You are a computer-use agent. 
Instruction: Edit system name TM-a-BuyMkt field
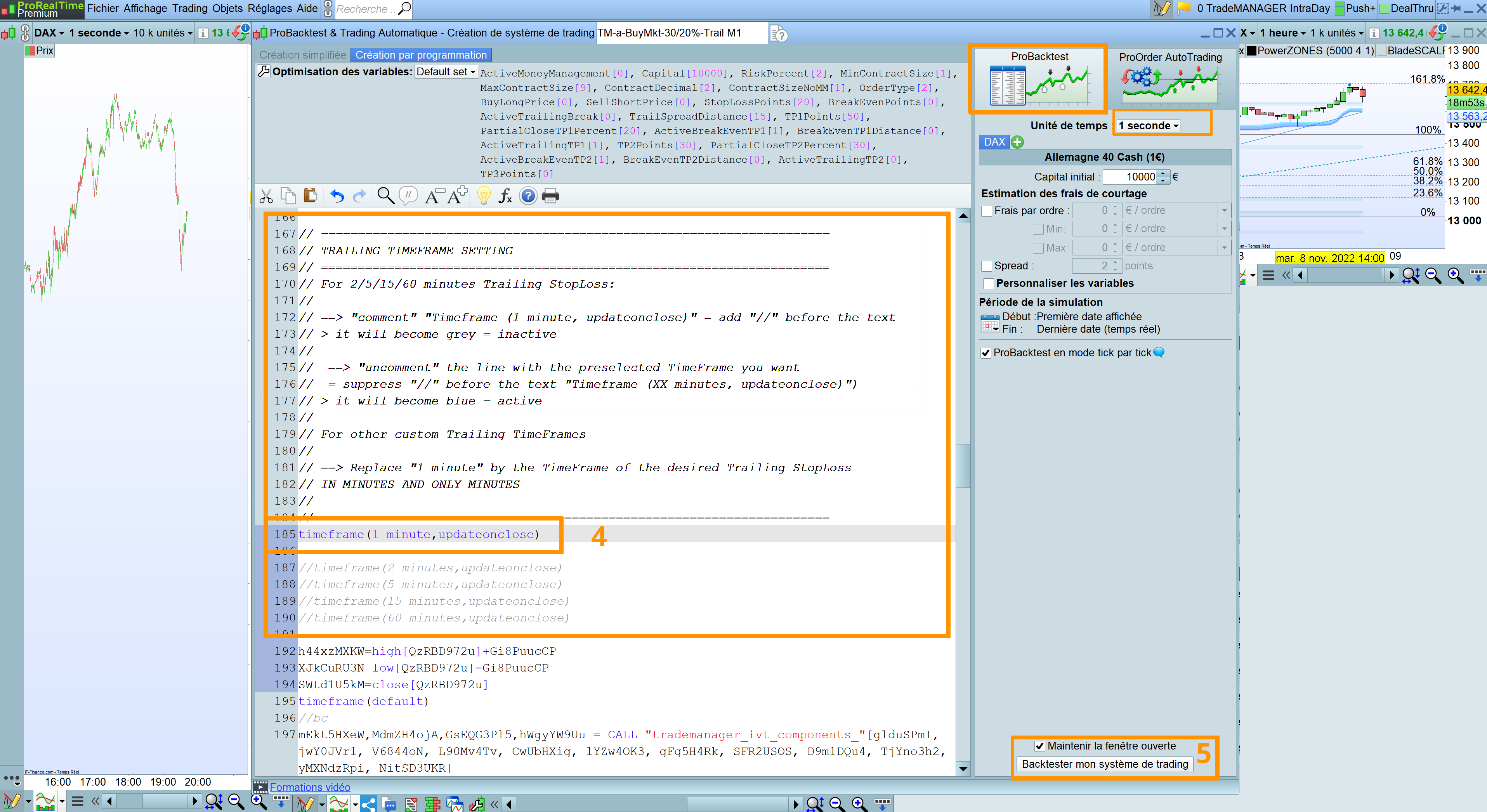[682, 33]
